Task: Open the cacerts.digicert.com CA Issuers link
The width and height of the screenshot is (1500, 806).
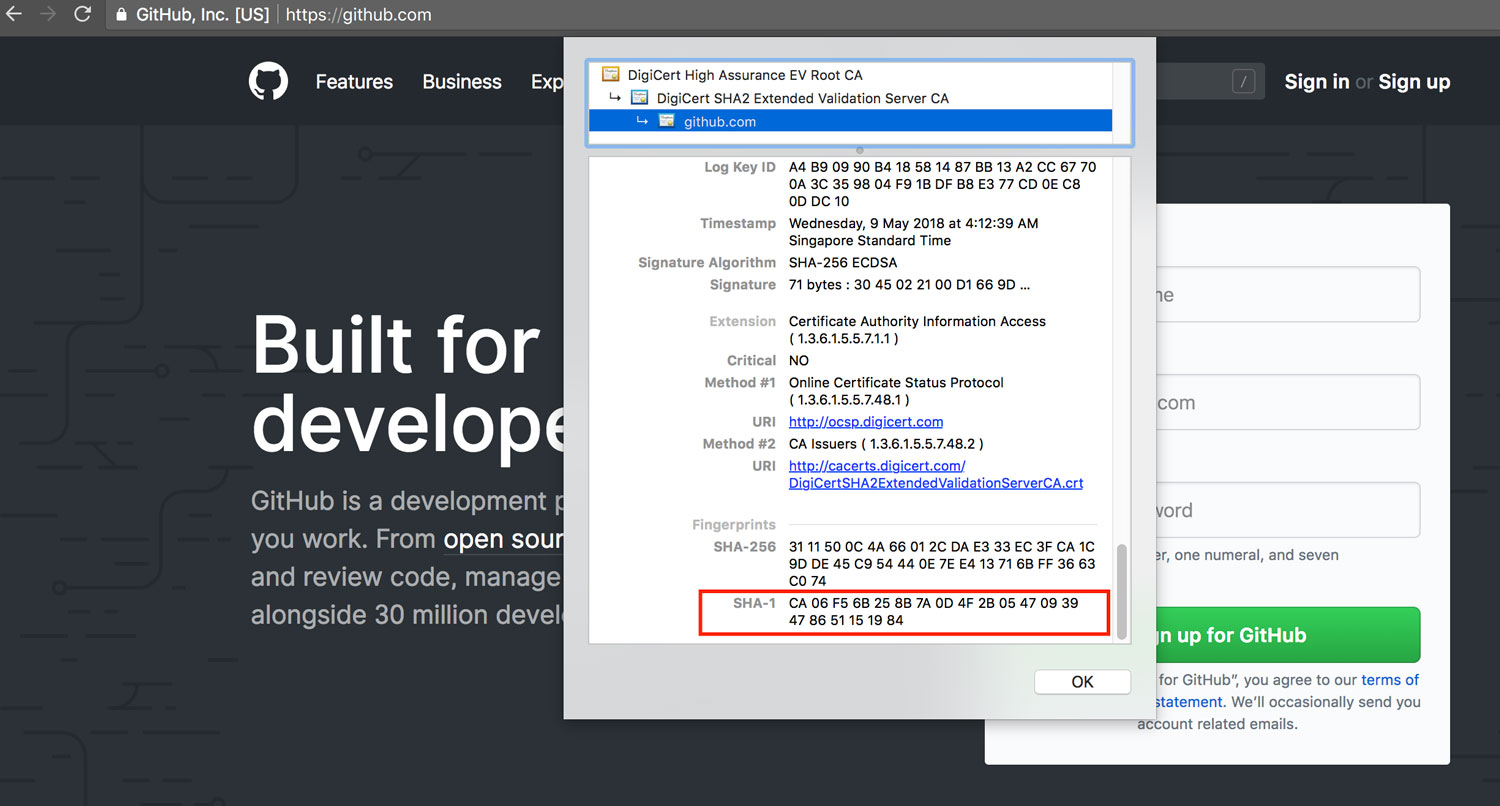Action: 936,475
